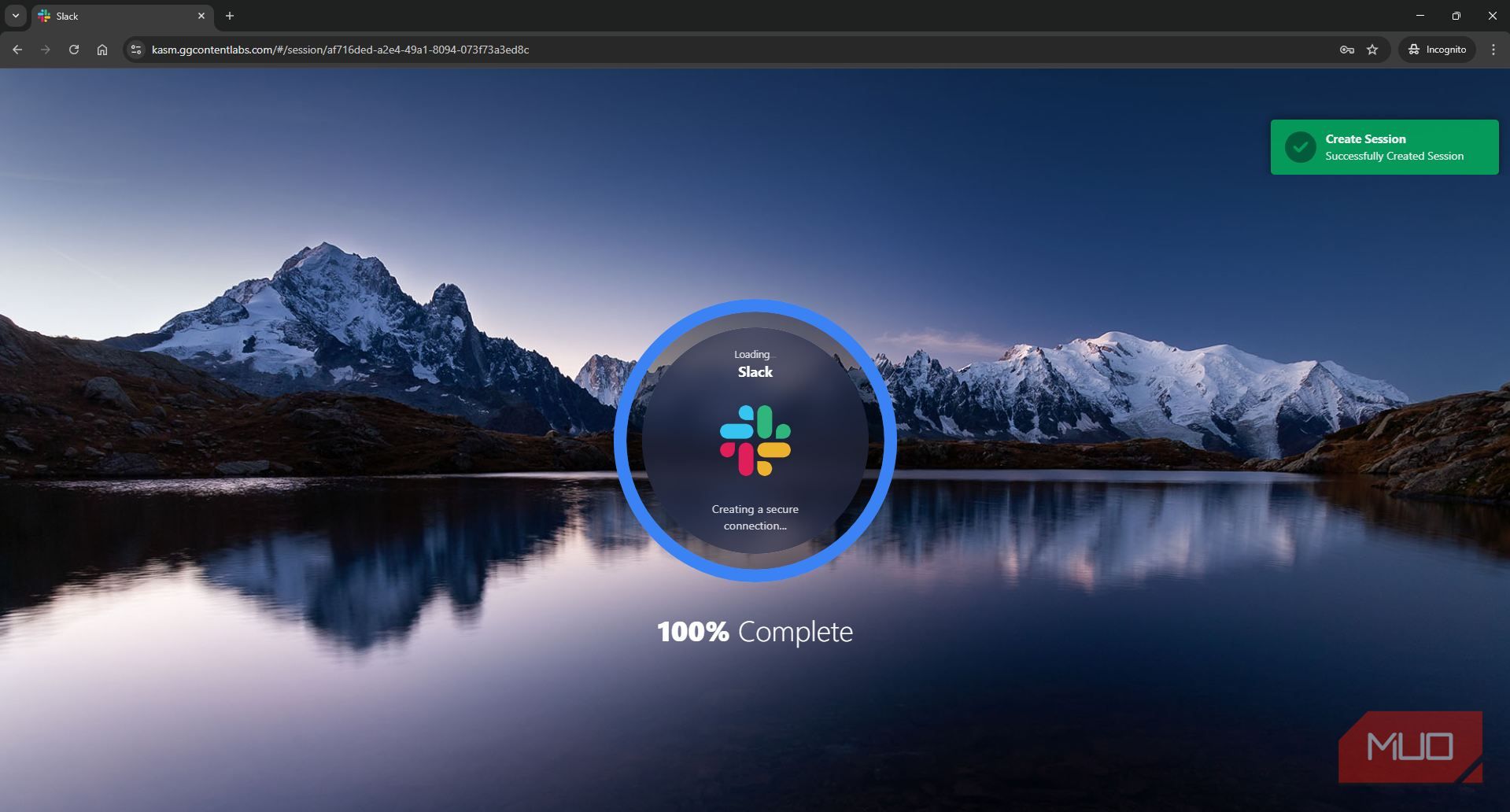Click the Slack logo in the loader

(x=755, y=441)
